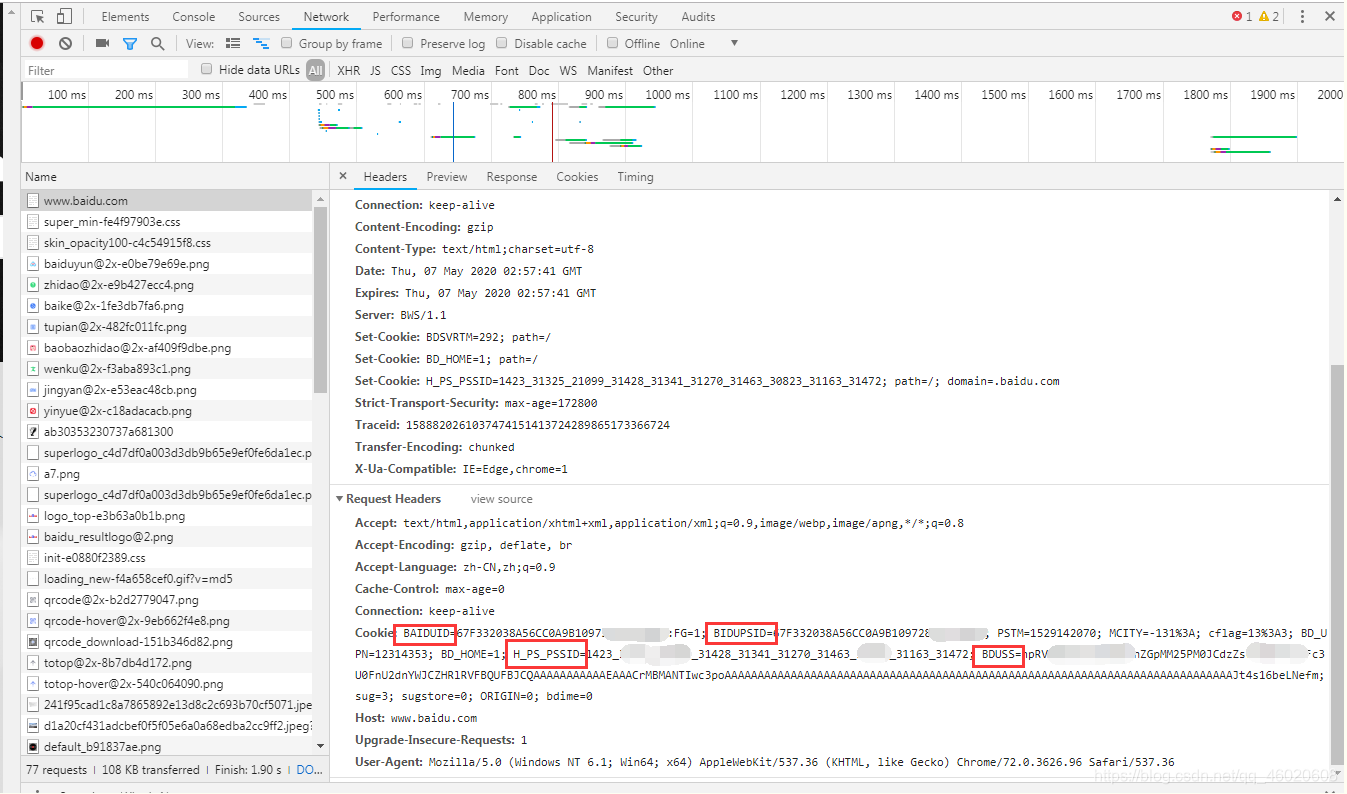Open the request Cookies tab
Viewport: 1347px width, 794px height.
(577, 177)
